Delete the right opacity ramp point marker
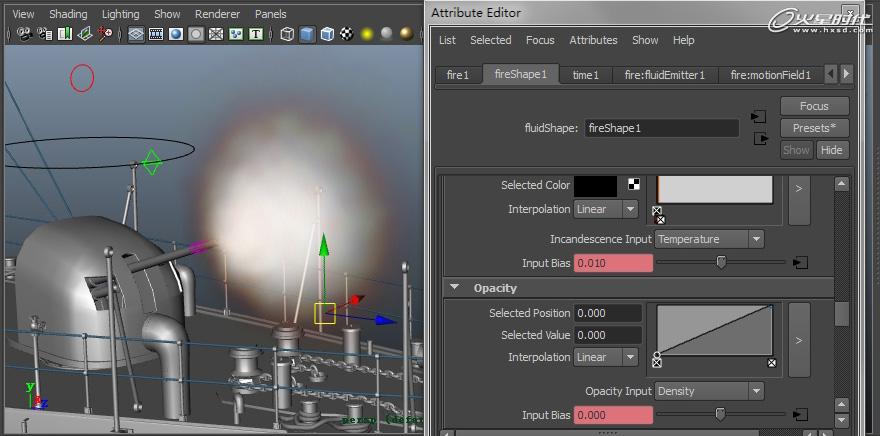 tap(772, 363)
